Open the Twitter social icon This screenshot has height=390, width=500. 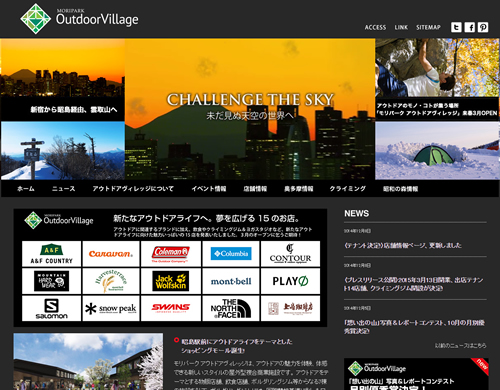(x=456, y=27)
